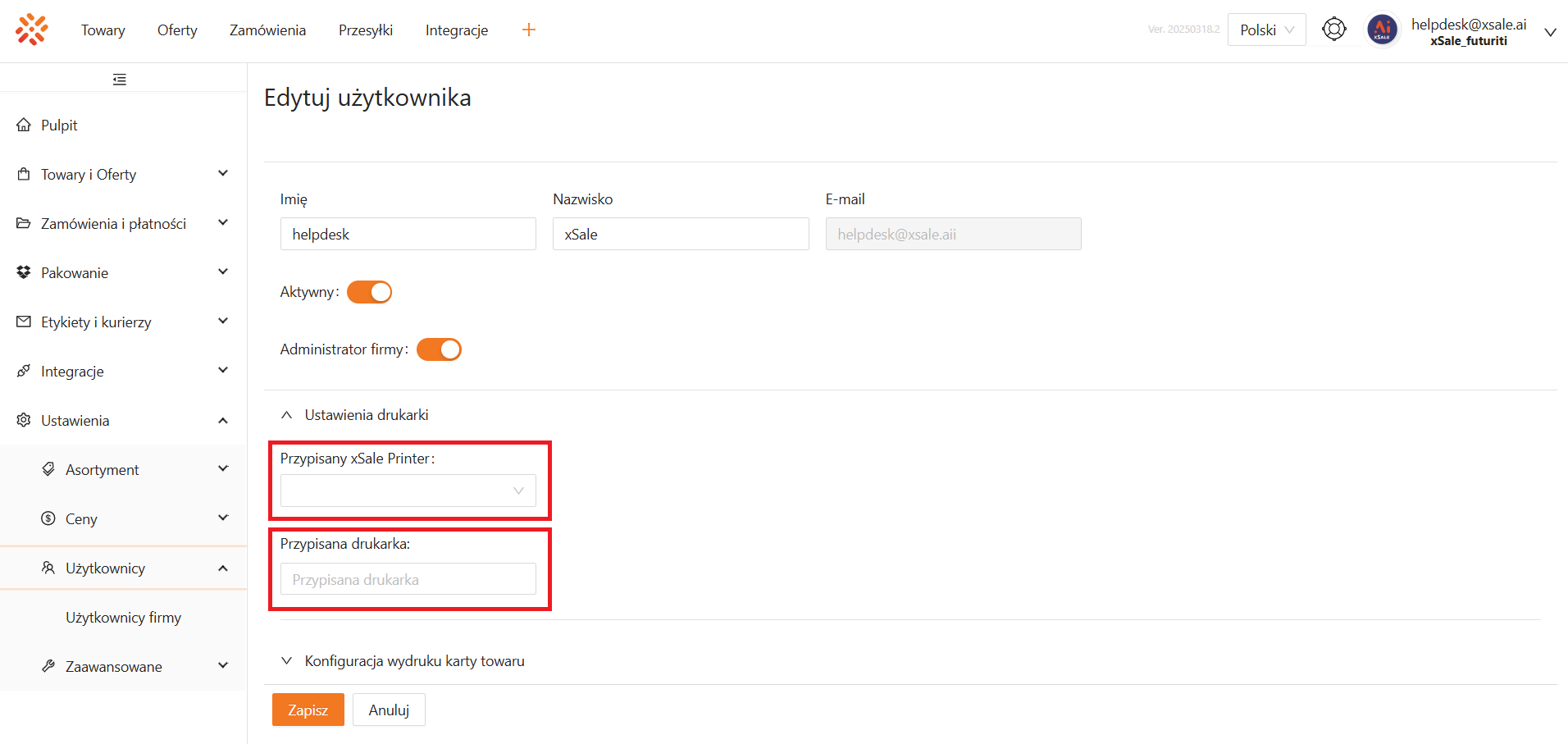The width and height of the screenshot is (1568, 744).
Task: Click the xSale logo icon
Action: coord(31,30)
